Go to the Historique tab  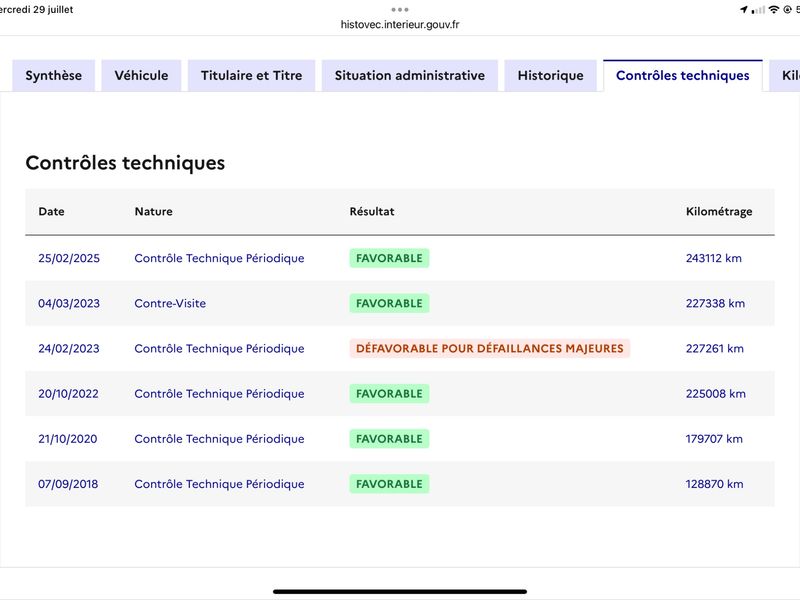tap(551, 76)
